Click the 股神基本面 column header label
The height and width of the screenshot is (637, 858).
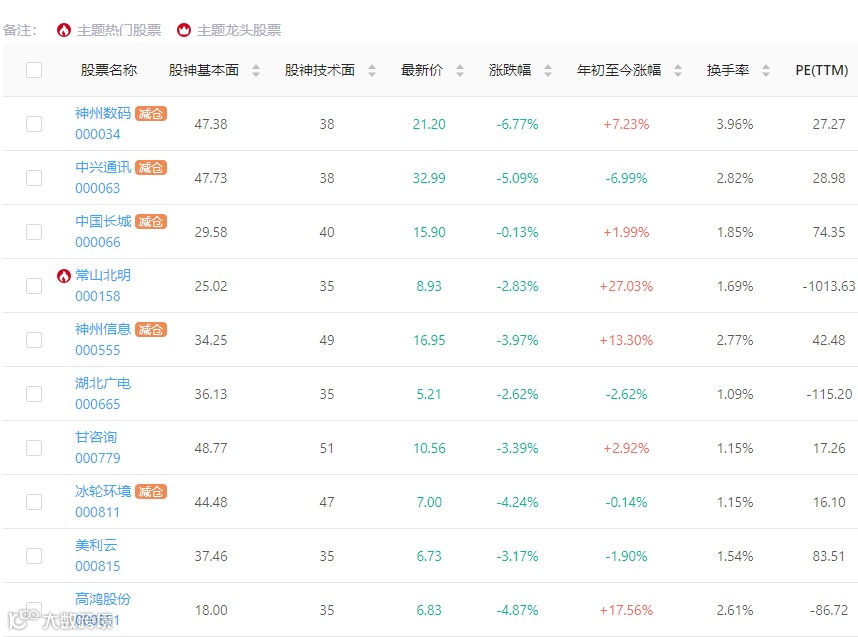click(204, 70)
